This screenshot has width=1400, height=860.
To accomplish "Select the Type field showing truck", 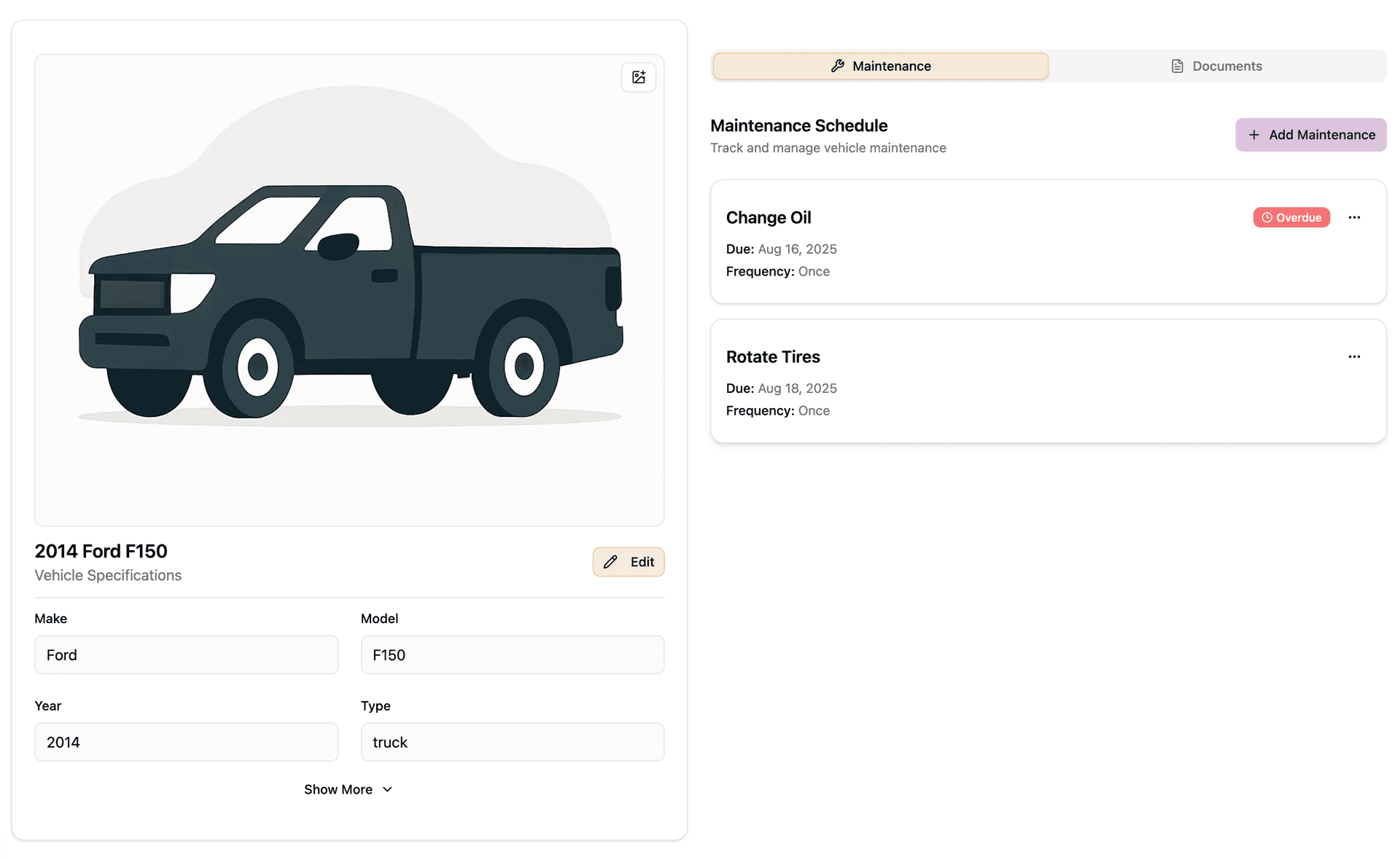I will click(x=512, y=742).
